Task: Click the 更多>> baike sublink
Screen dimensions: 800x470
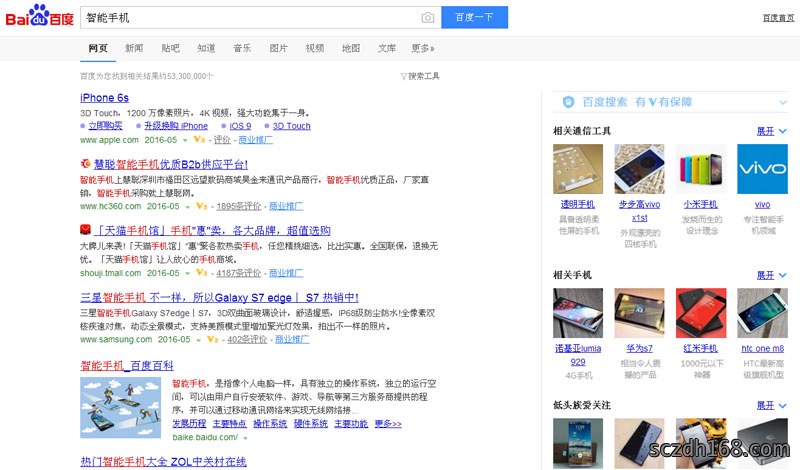Action: pos(388,424)
